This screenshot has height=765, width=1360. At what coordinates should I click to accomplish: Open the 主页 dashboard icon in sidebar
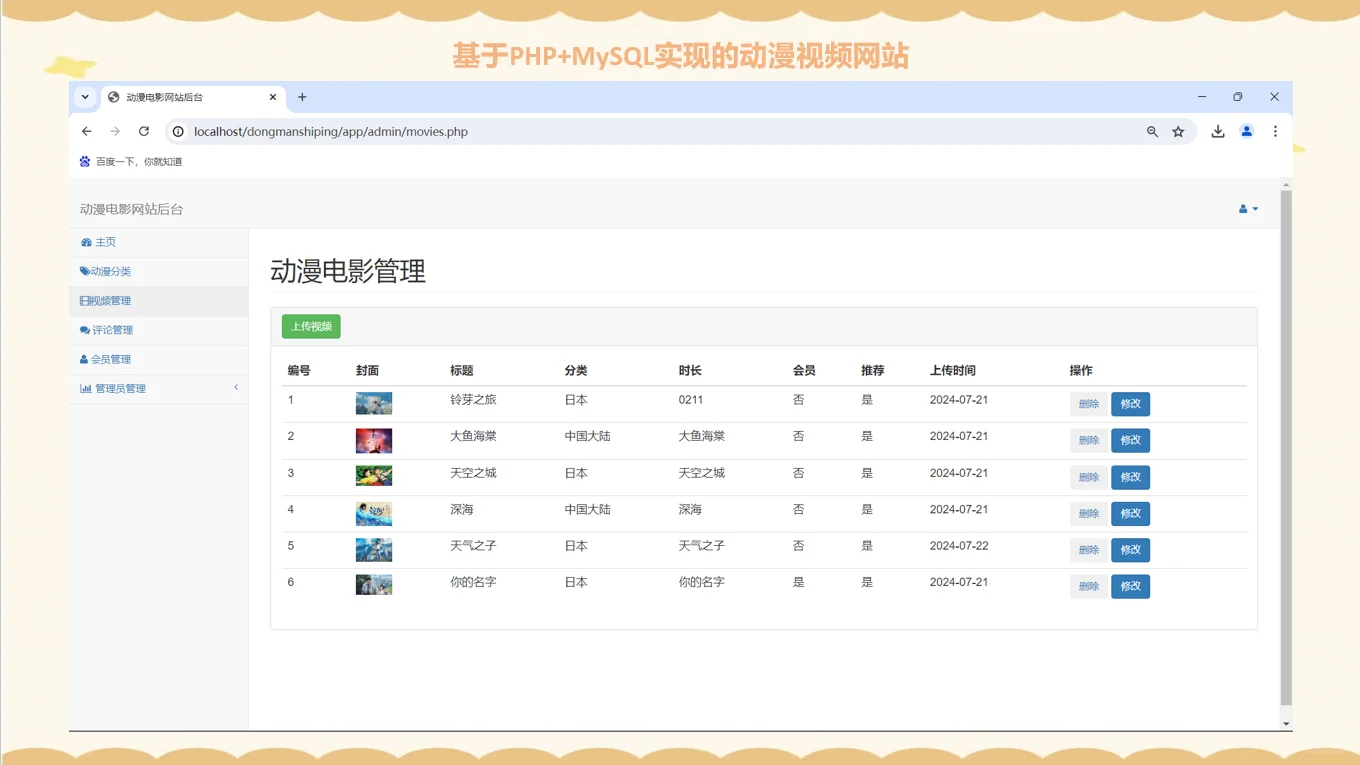84,241
